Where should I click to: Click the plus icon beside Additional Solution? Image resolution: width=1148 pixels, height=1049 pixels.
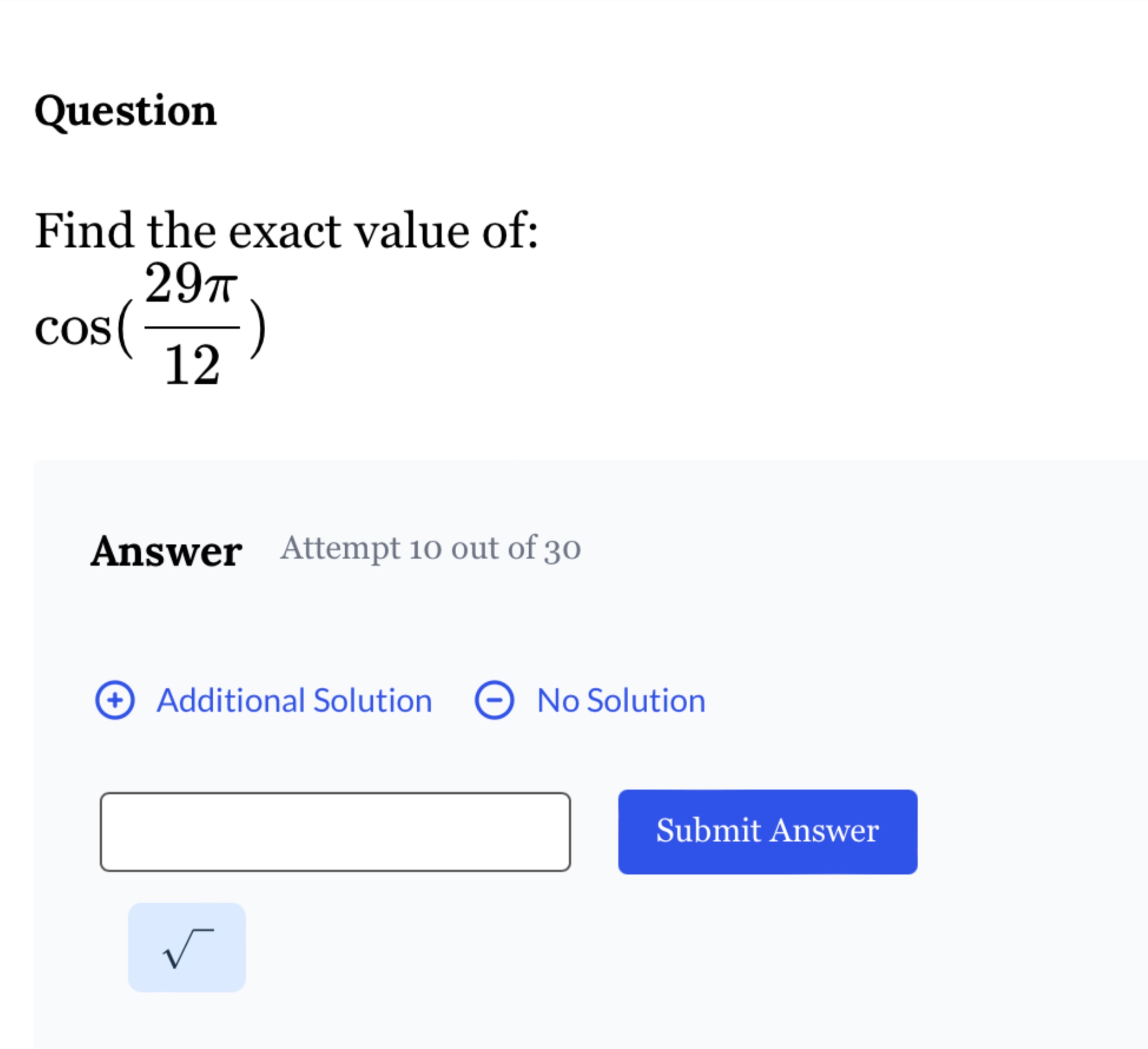(115, 701)
